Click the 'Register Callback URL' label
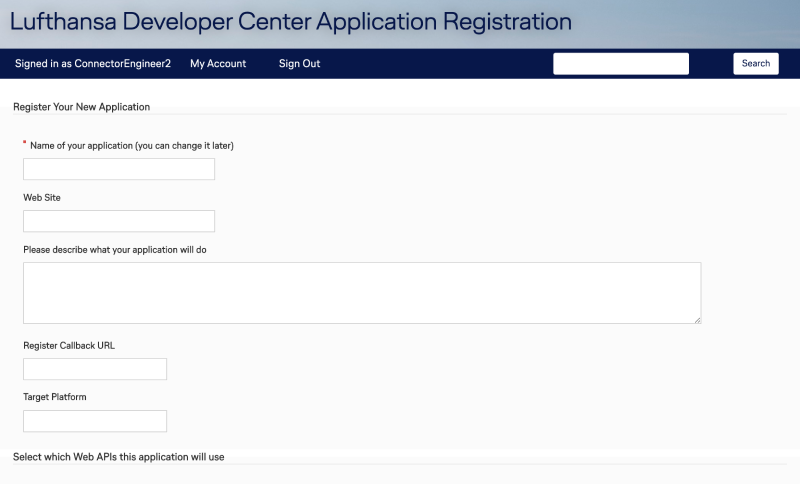Viewport: 800px width, 484px height. pyautogui.click(x=69, y=346)
